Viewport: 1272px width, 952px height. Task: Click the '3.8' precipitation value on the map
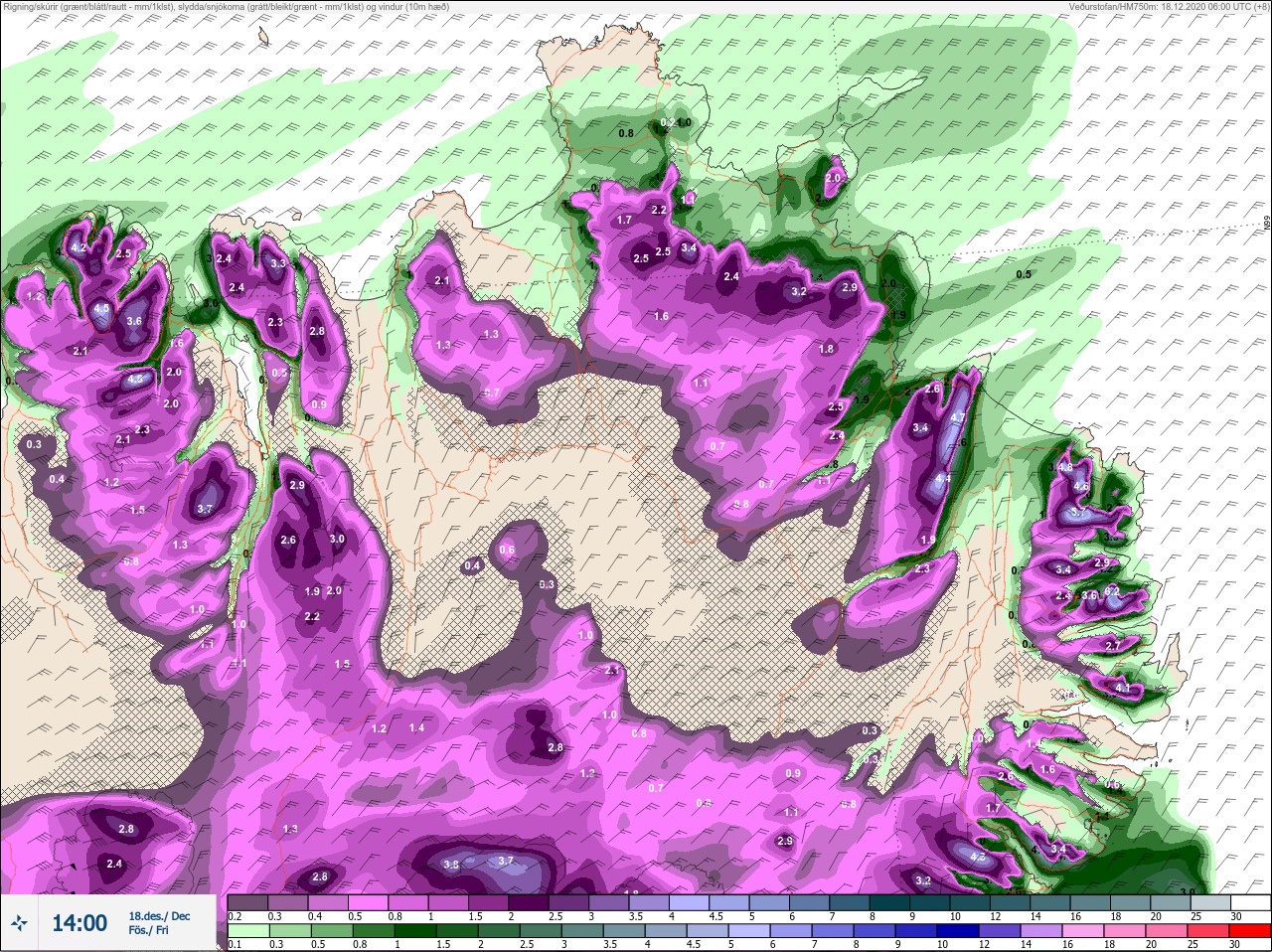[451, 865]
